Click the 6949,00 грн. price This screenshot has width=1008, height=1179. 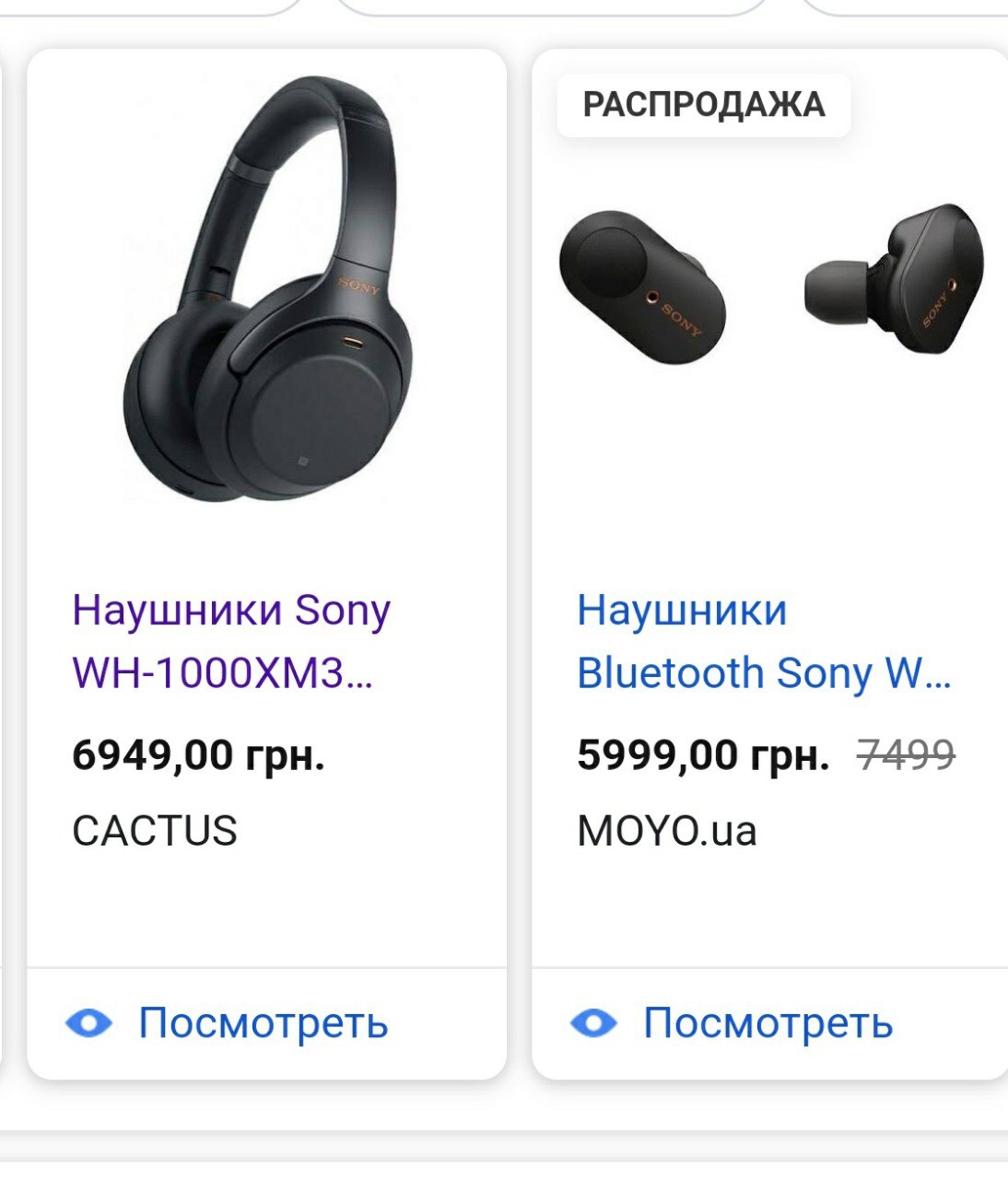[198, 755]
